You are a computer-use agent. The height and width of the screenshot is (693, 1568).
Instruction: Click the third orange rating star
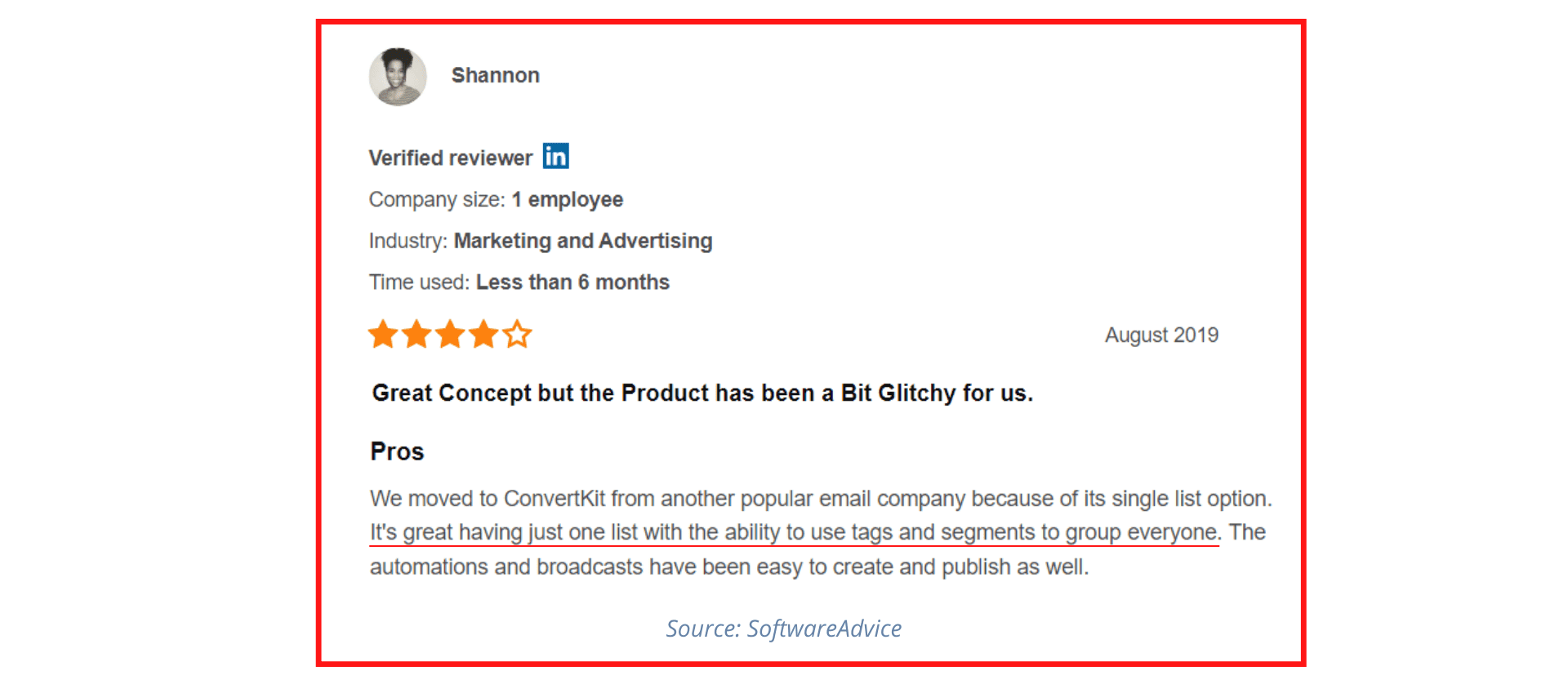[450, 335]
